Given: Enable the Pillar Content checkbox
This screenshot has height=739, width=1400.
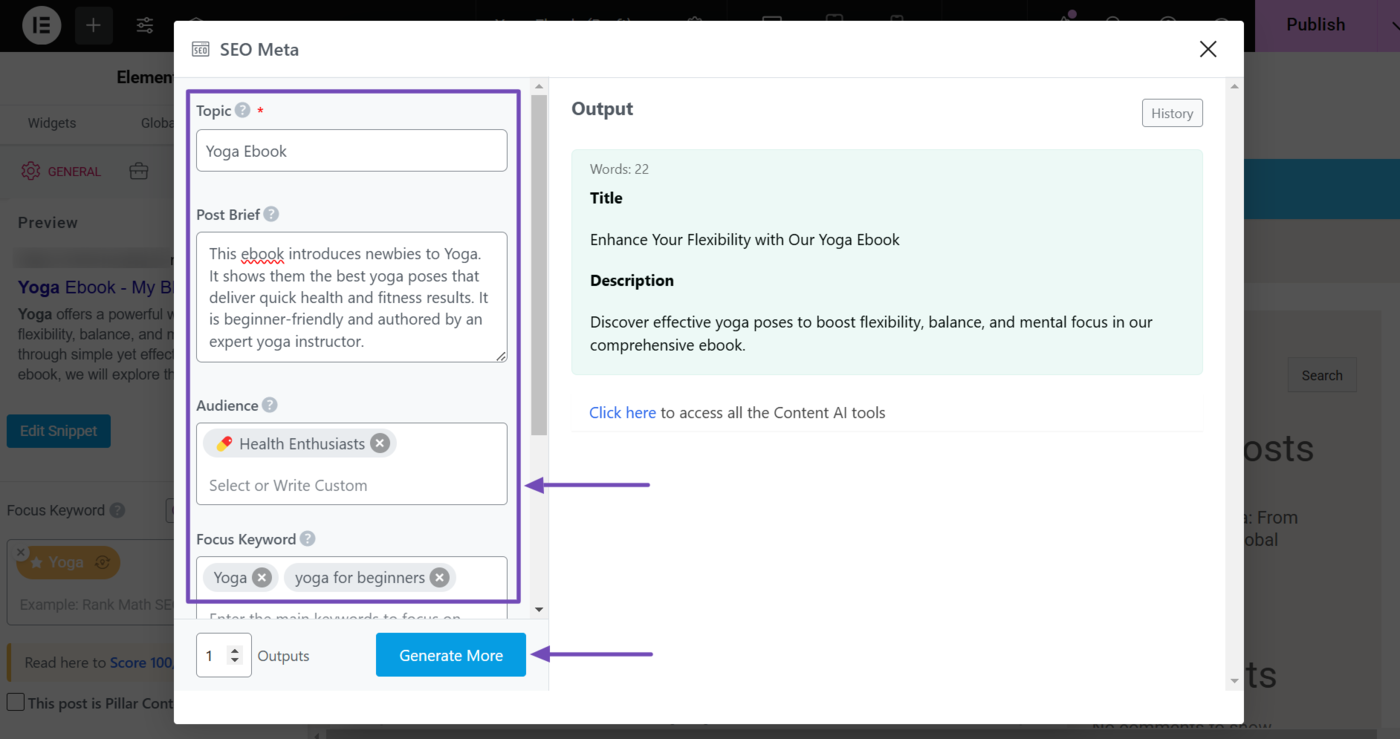Looking at the screenshot, I should [x=16, y=703].
